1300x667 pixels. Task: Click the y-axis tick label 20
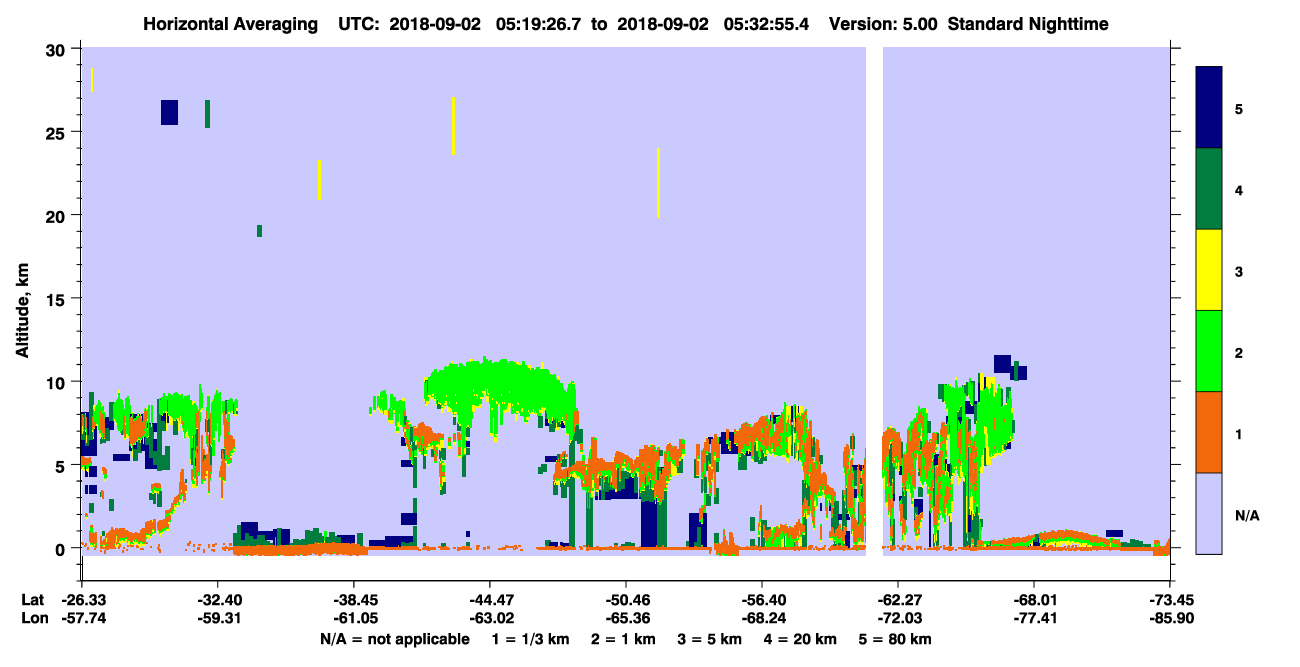coord(57,215)
